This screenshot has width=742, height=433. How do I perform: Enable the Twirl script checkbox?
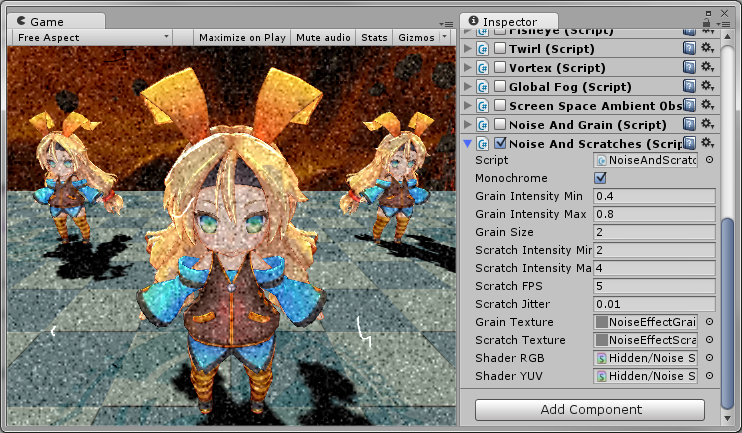500,48
